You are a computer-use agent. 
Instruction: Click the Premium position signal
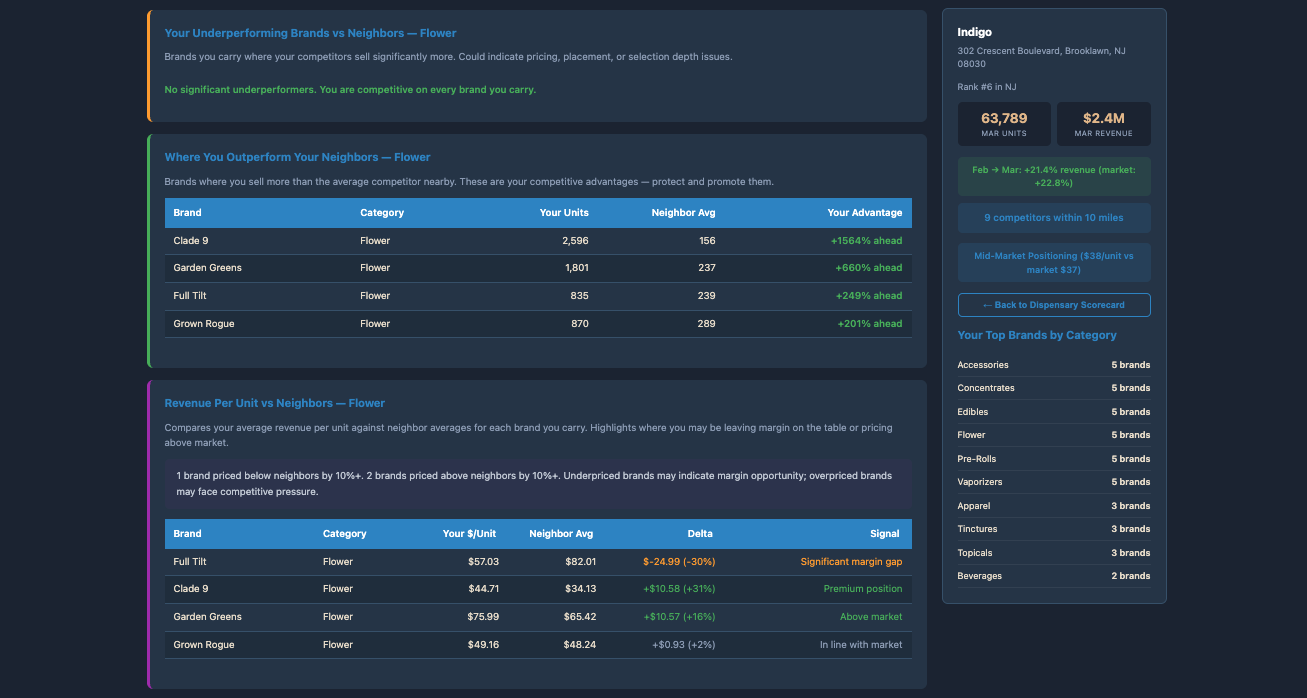[863, 589]
